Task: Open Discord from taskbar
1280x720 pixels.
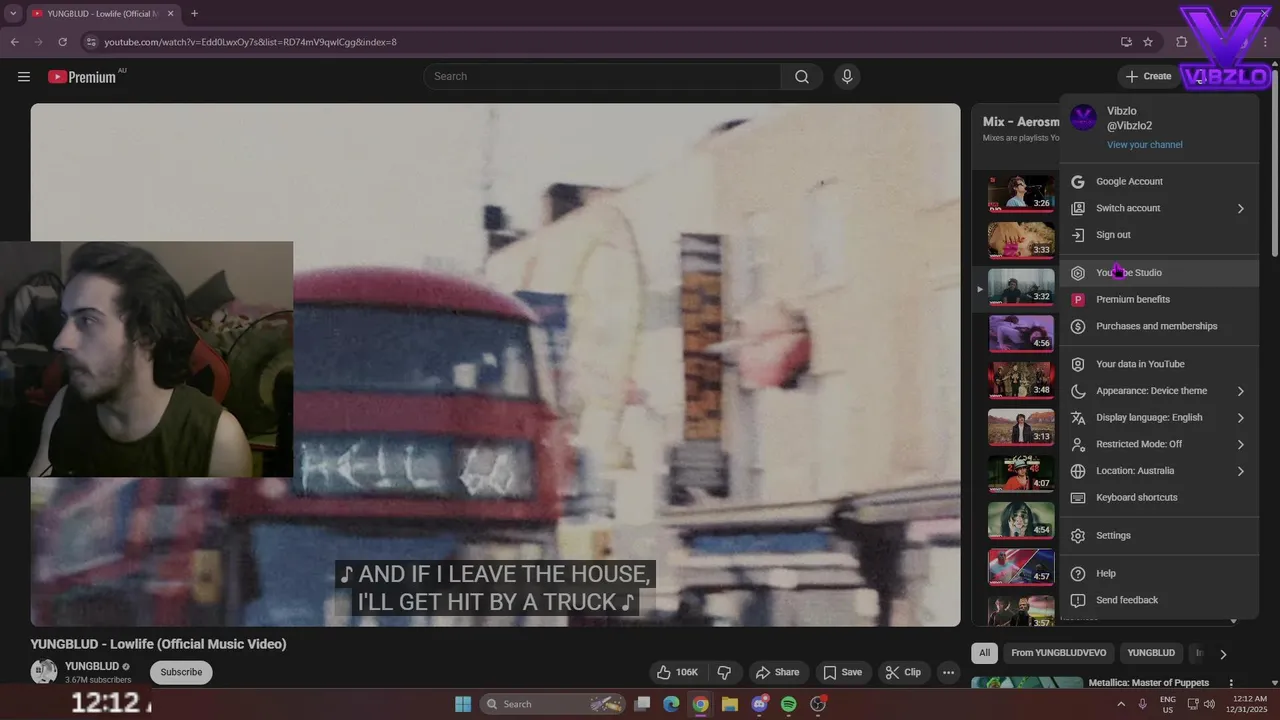Action: [x=759, y=704]
